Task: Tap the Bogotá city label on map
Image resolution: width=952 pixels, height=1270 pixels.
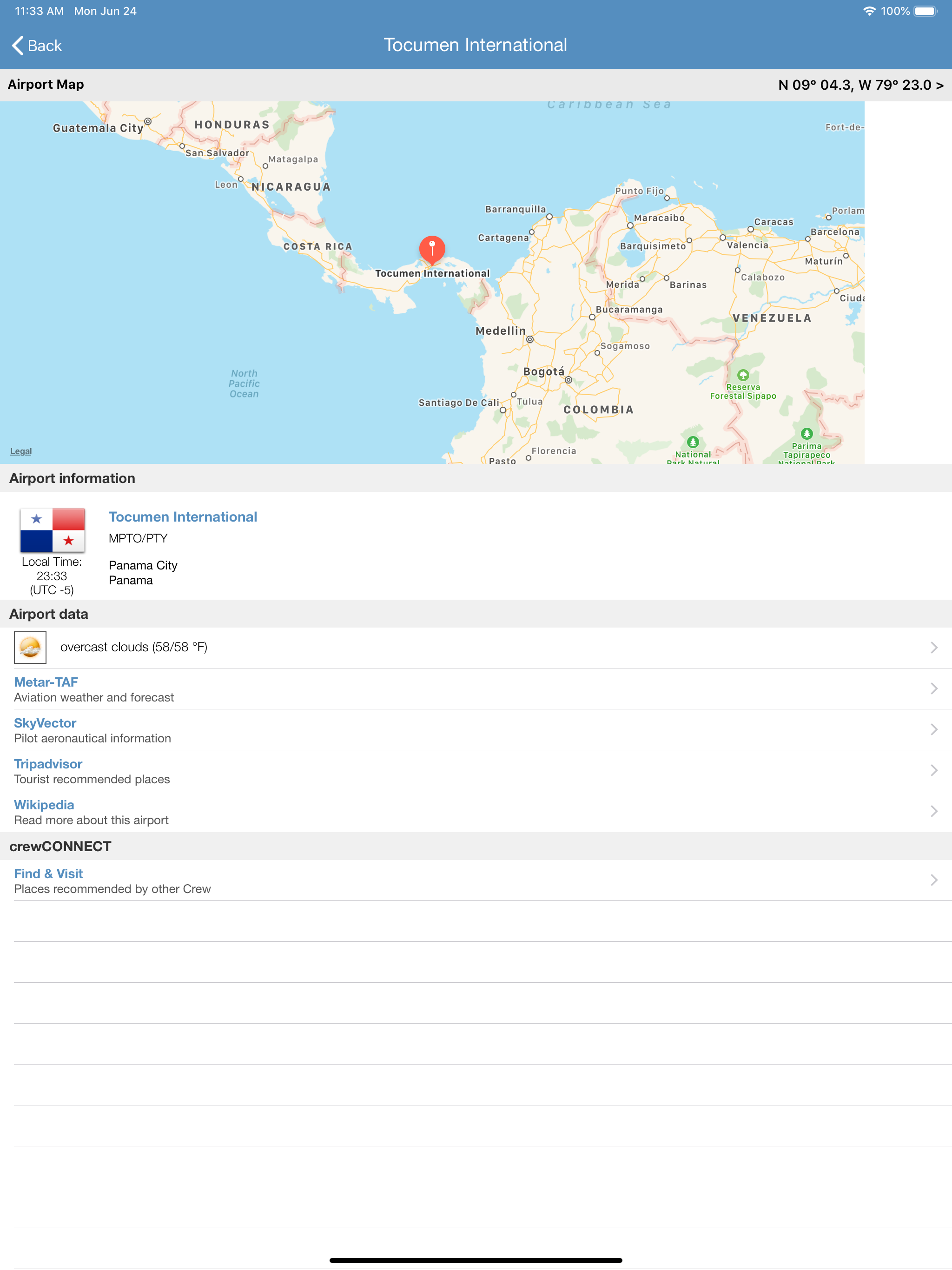Action: point(543,371)
